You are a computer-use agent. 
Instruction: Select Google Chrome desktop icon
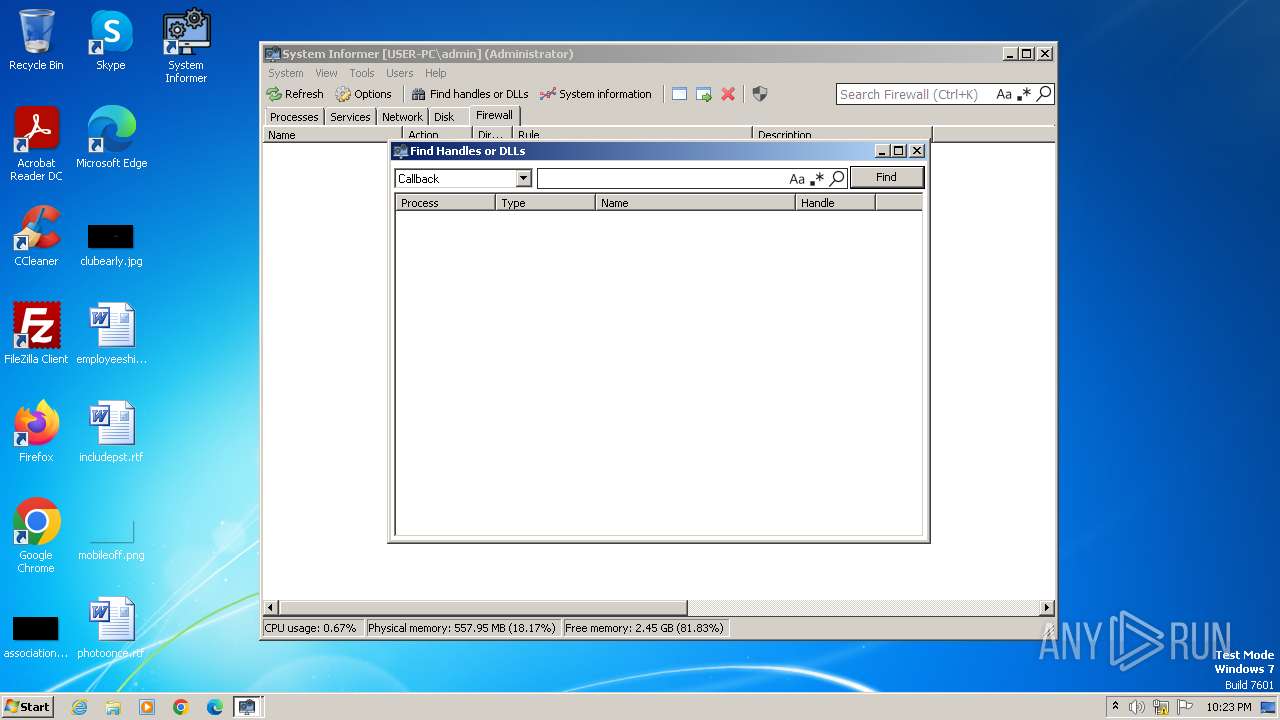point(36,536)
